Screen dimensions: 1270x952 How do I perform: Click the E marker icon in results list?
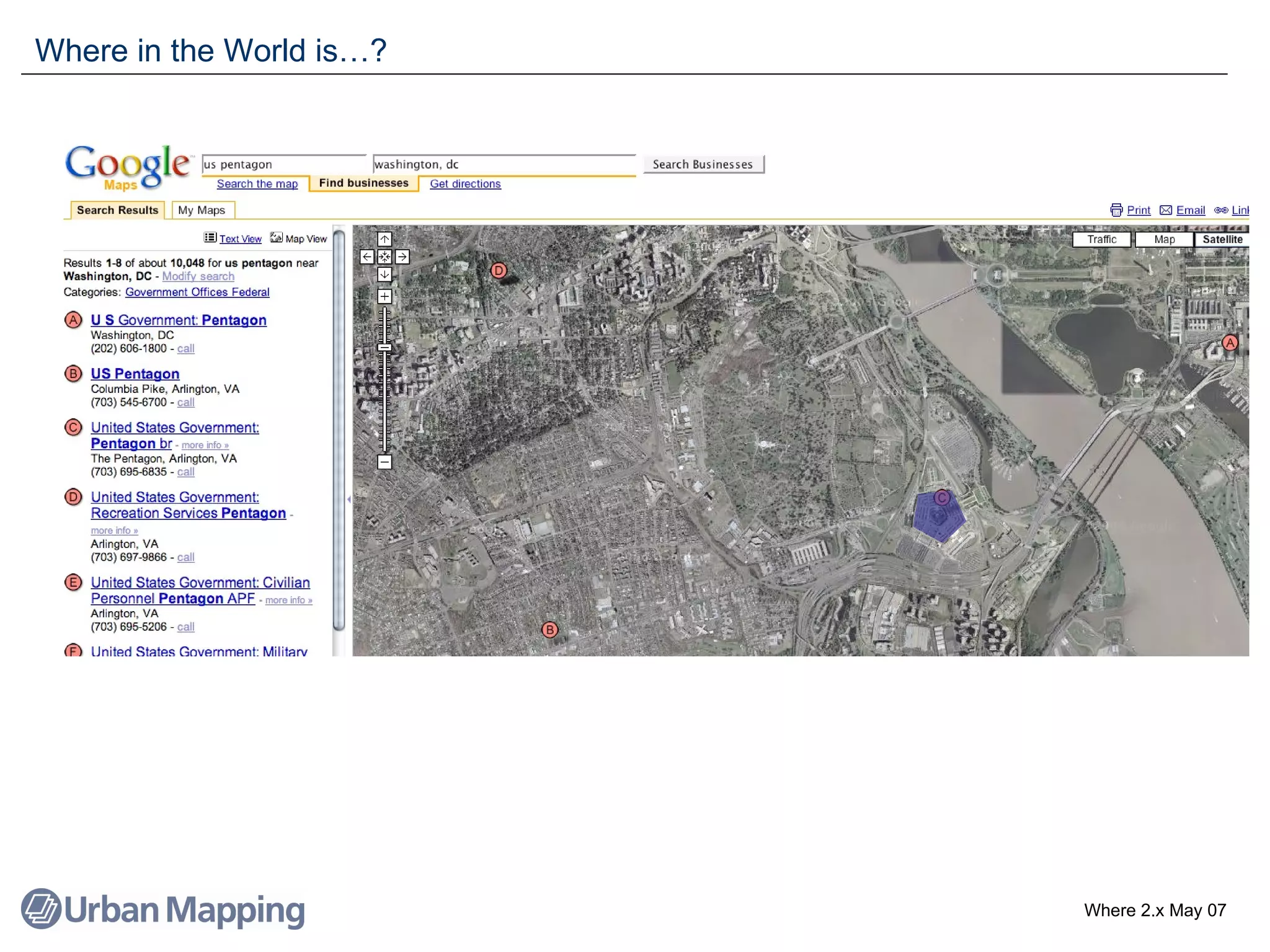73,583
